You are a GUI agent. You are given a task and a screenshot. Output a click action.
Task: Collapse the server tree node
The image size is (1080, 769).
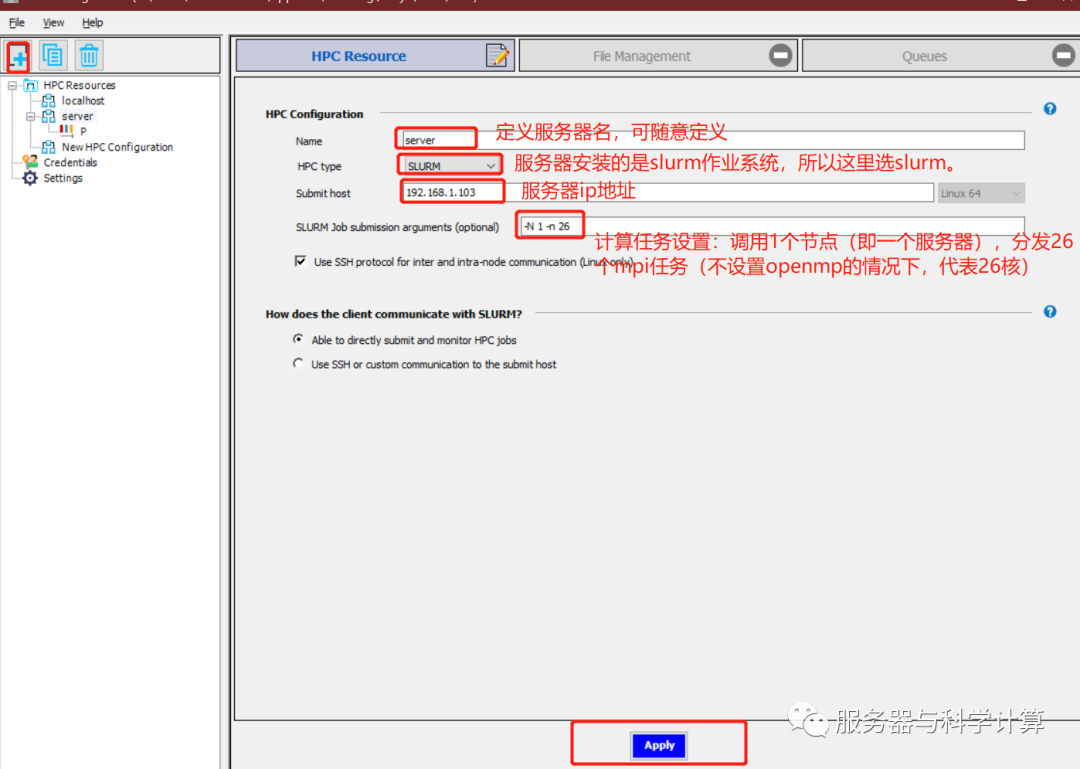click(30, 116)
